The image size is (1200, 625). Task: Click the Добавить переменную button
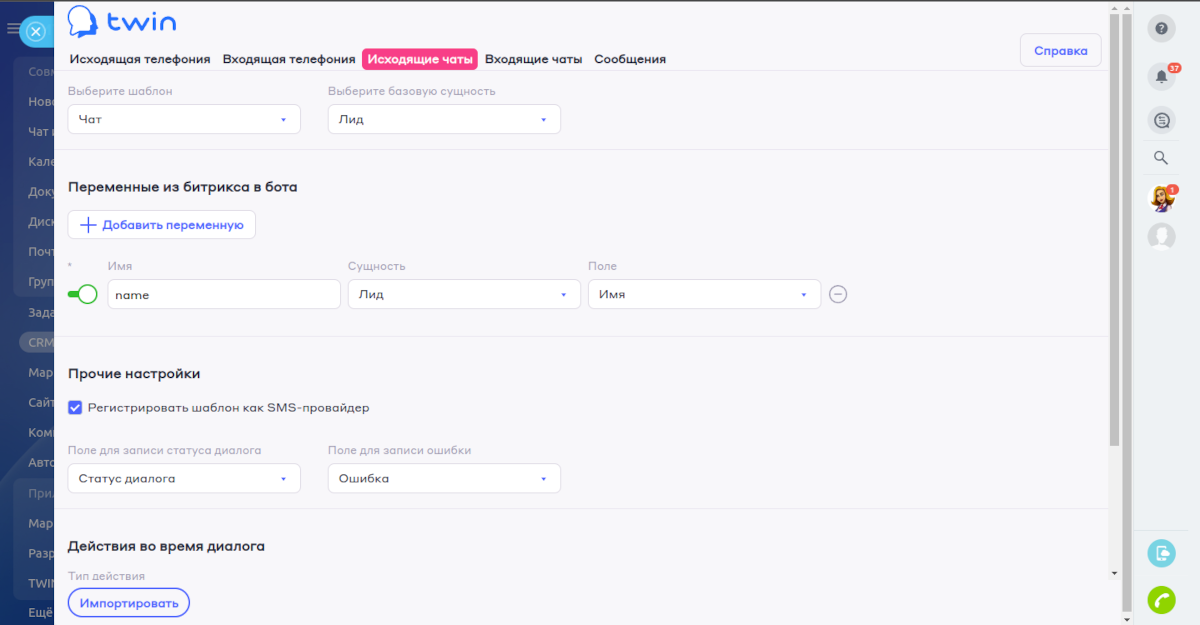(162, 225)
